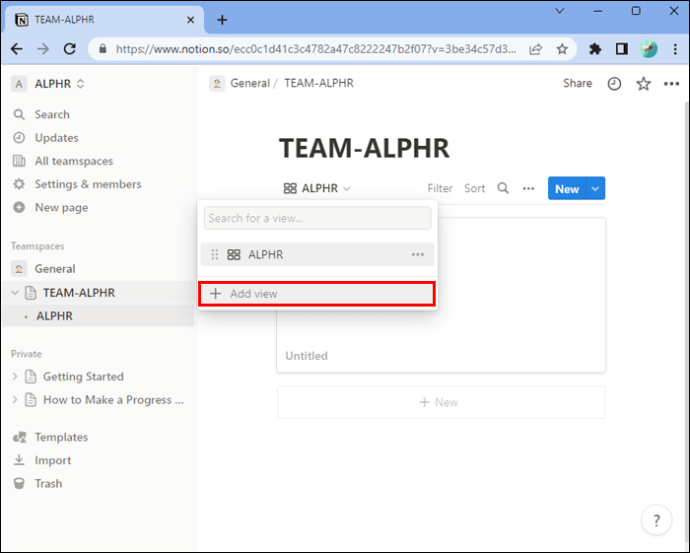This screenshot has height=553, width=690.
Task: Open the General teamspace
Action: [55, 269]
